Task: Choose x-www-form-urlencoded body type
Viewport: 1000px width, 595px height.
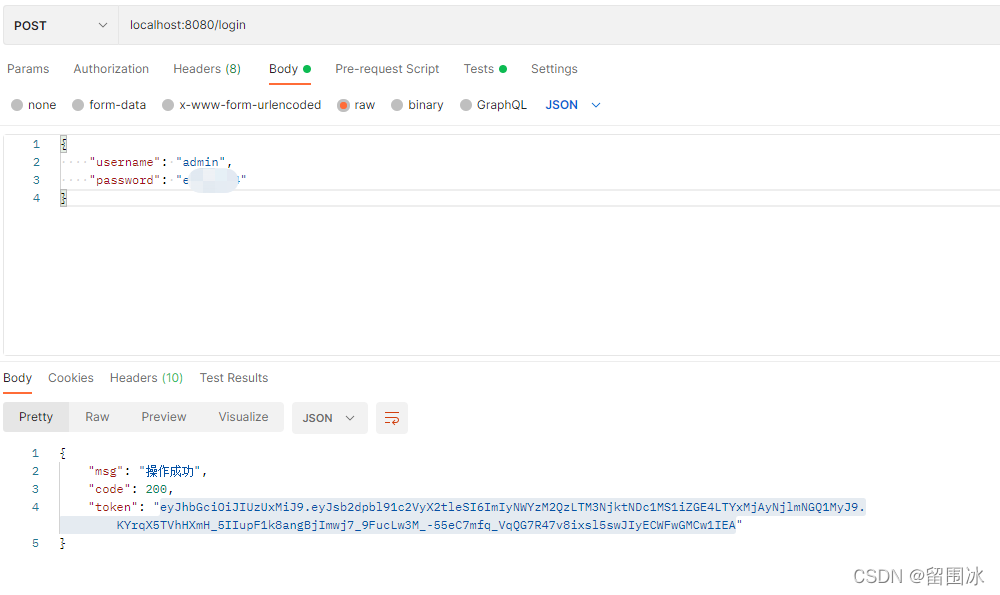Action: point(168,105)
